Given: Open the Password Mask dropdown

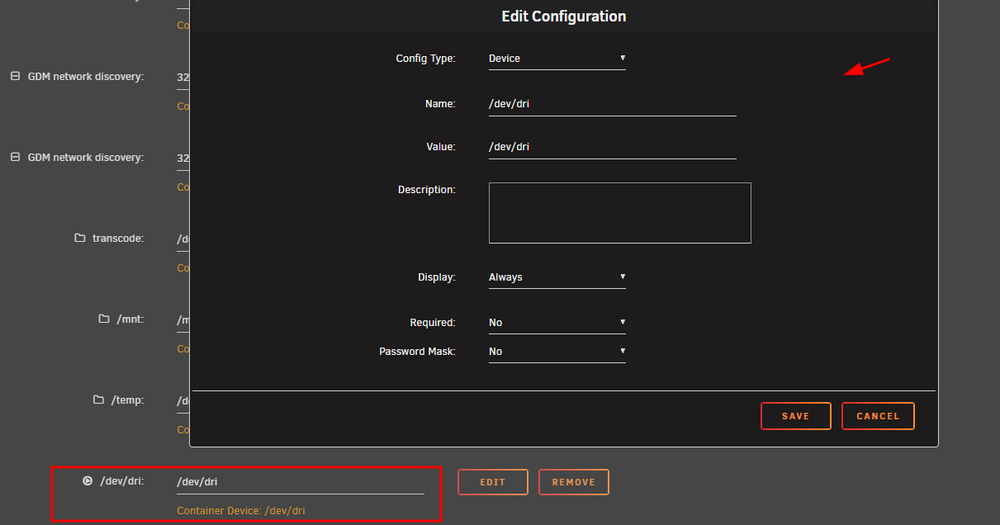Looking at the screenshot, I should pos(557,351).
